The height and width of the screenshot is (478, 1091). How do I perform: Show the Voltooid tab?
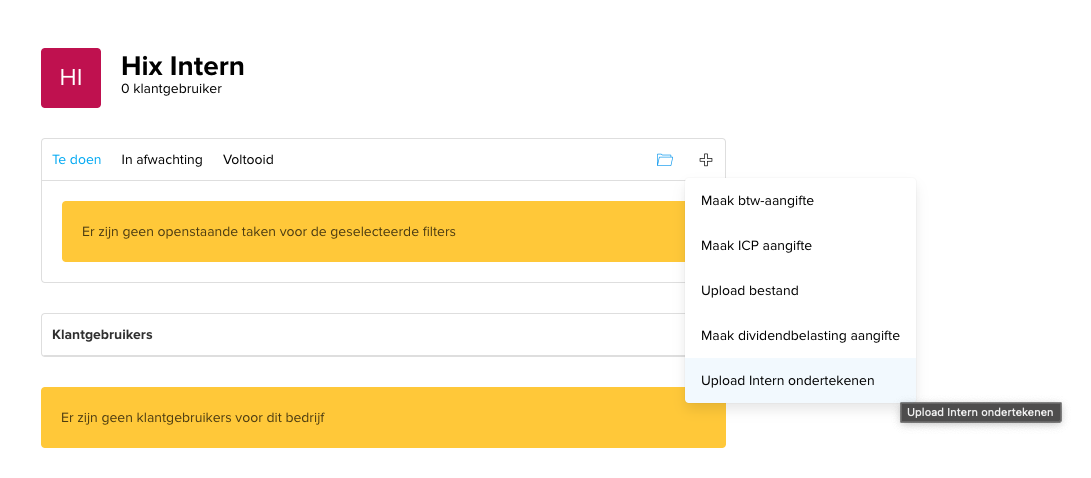248,160
